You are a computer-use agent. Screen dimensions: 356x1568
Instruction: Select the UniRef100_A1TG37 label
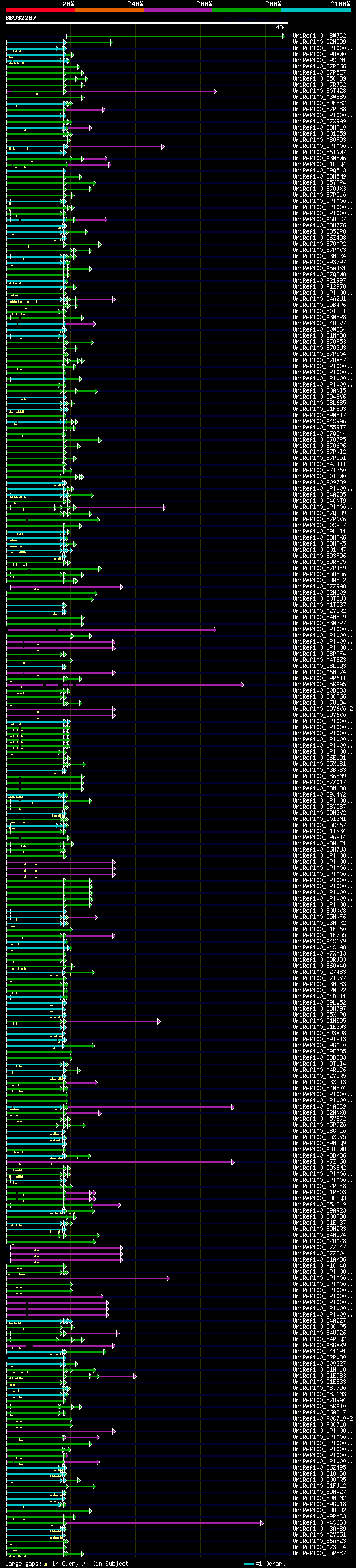[319, 605]
